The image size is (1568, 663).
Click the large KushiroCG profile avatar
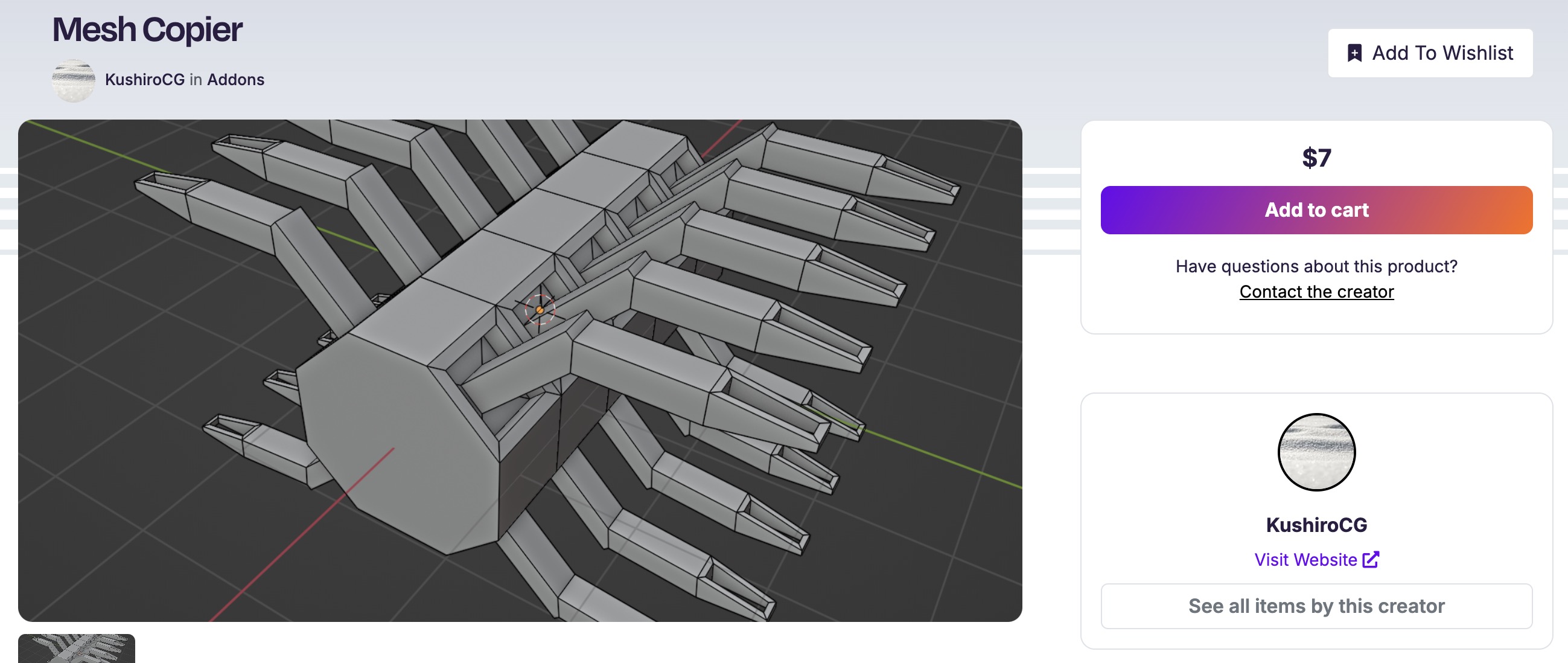tap(1316, 452)
